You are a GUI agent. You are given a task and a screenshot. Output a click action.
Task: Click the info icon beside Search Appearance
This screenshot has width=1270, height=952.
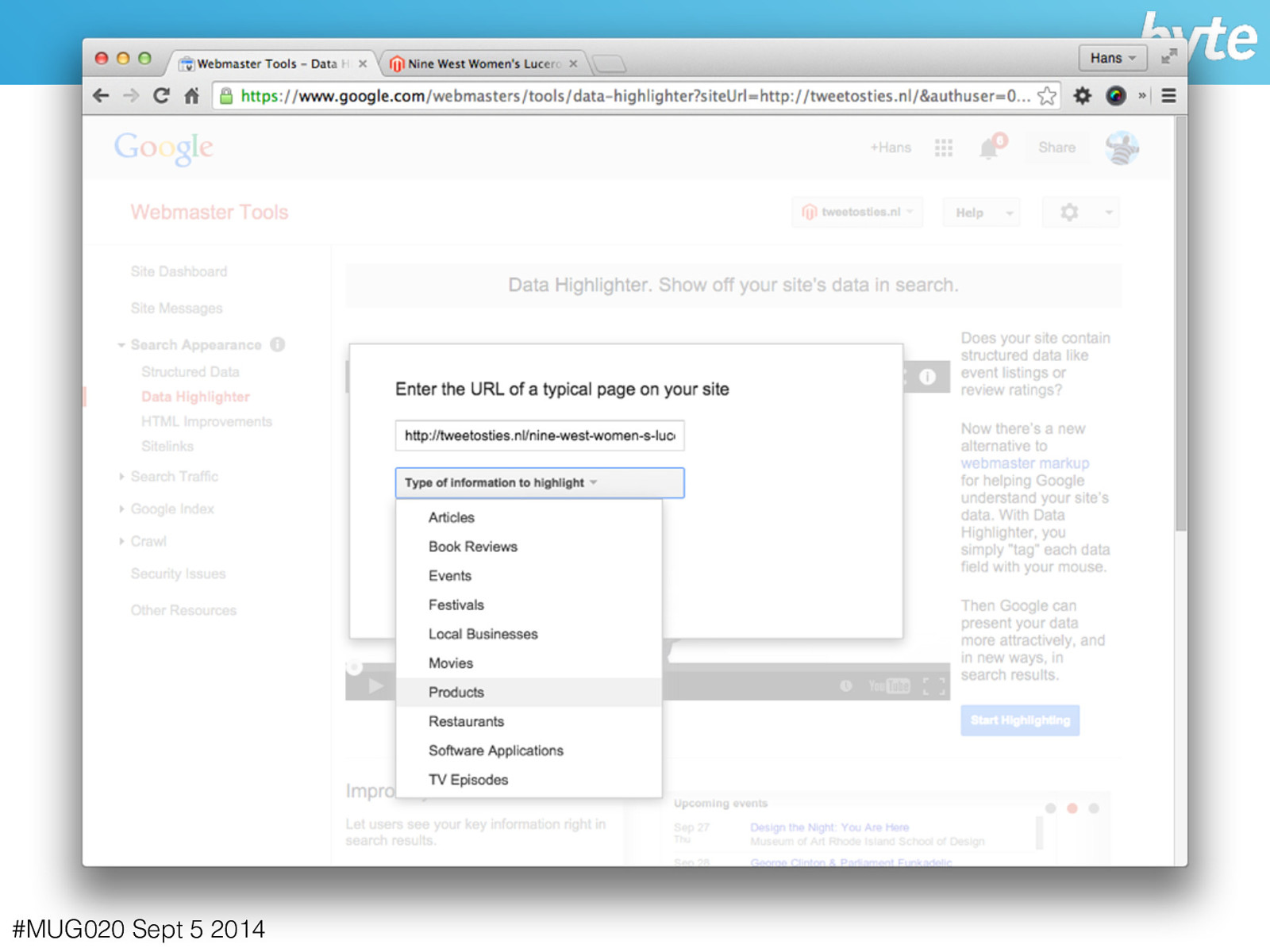pos(277,344)
